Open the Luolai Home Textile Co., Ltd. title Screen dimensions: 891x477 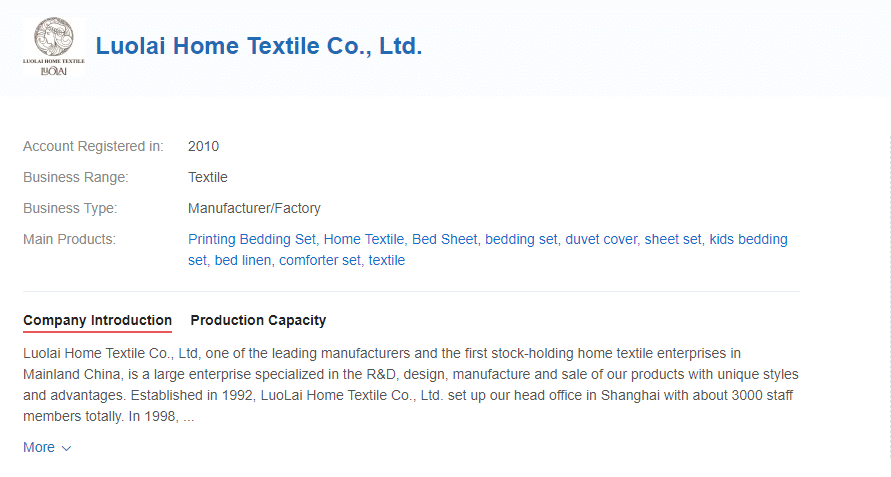point(259,46)
